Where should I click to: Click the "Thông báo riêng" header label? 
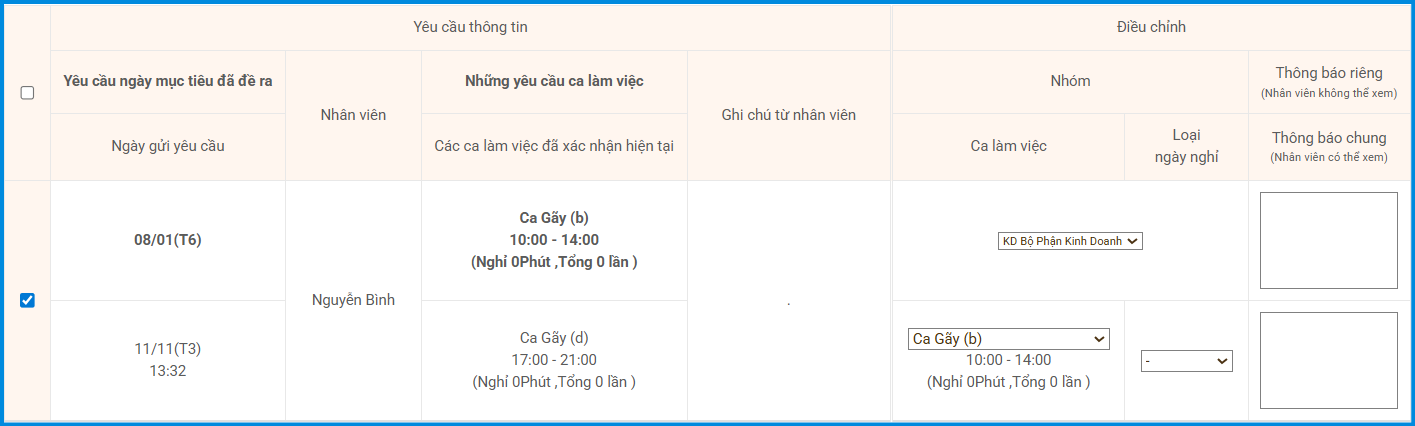(1329, 73)
